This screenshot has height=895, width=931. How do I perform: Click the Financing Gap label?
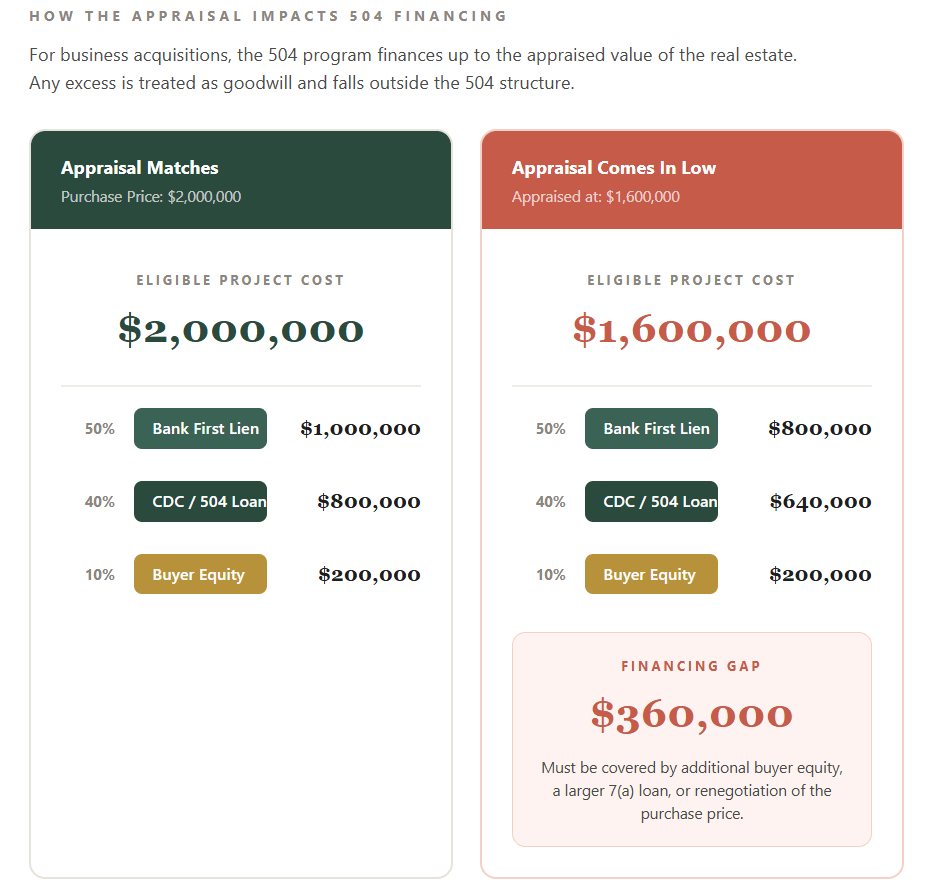pos(692,666)
